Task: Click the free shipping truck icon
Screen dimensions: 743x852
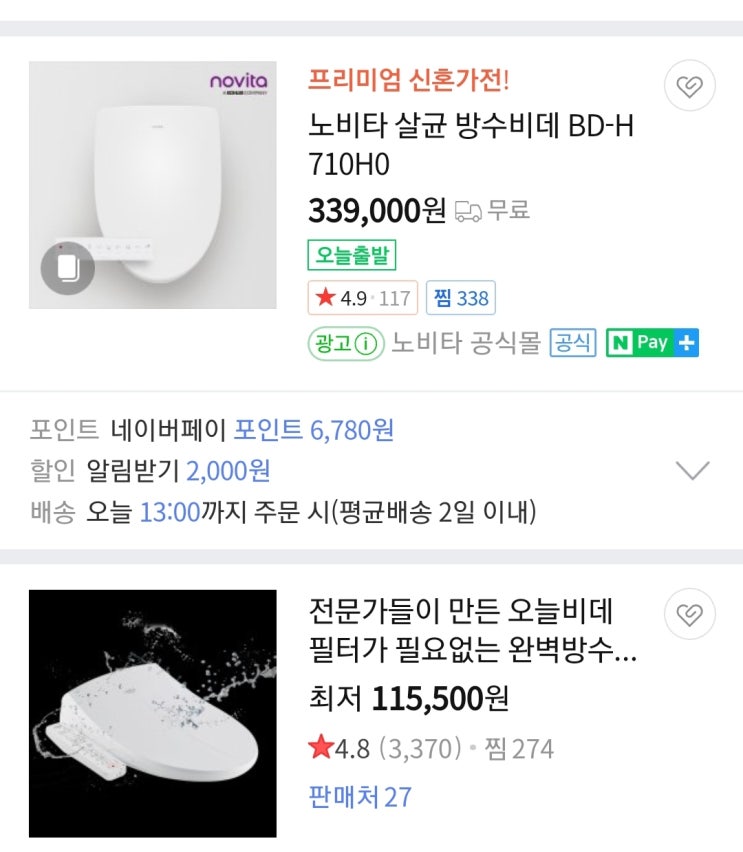Action: [467, 211]
